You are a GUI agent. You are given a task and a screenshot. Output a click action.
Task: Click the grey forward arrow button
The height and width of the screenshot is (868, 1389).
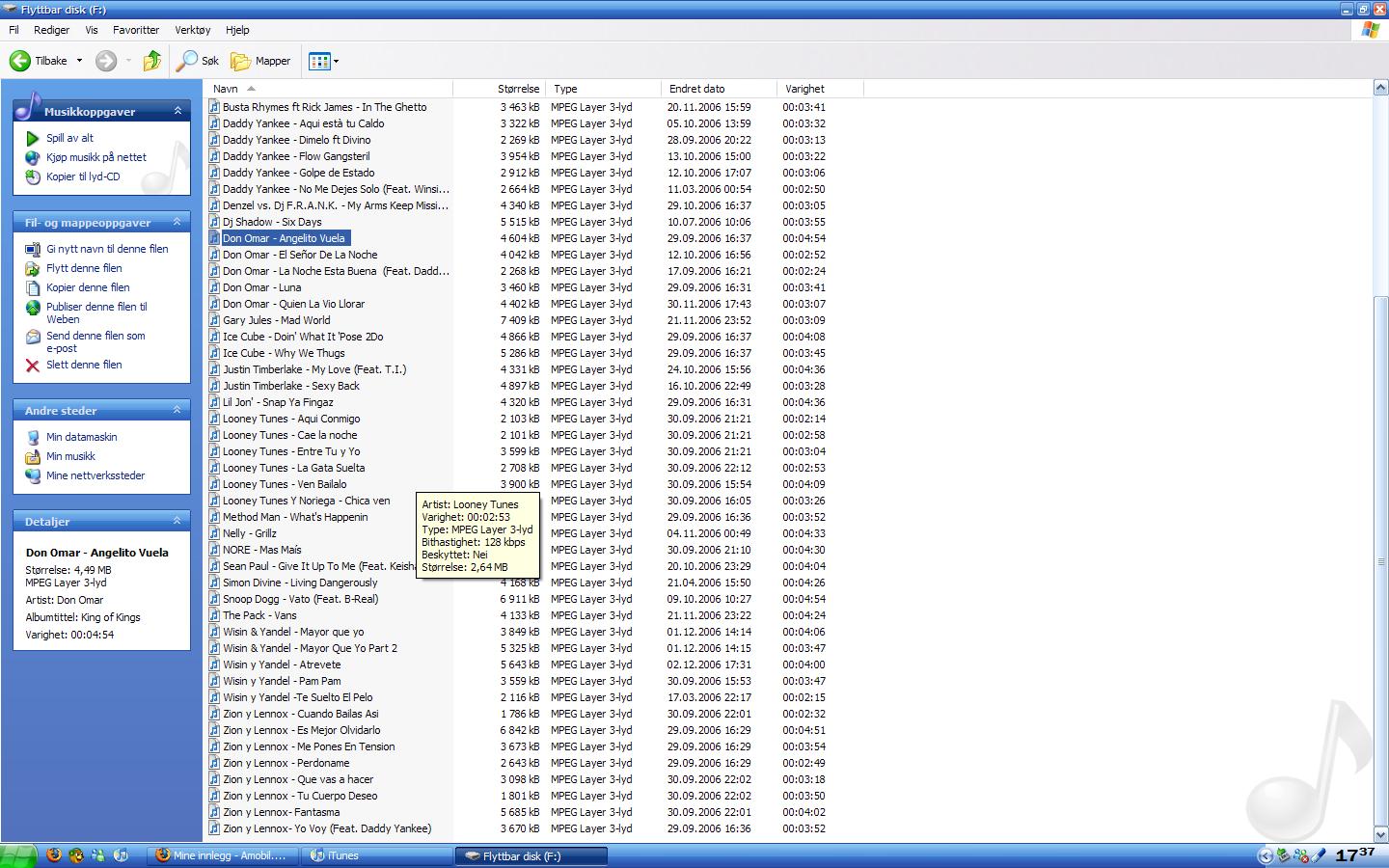[x=106, y=61]
